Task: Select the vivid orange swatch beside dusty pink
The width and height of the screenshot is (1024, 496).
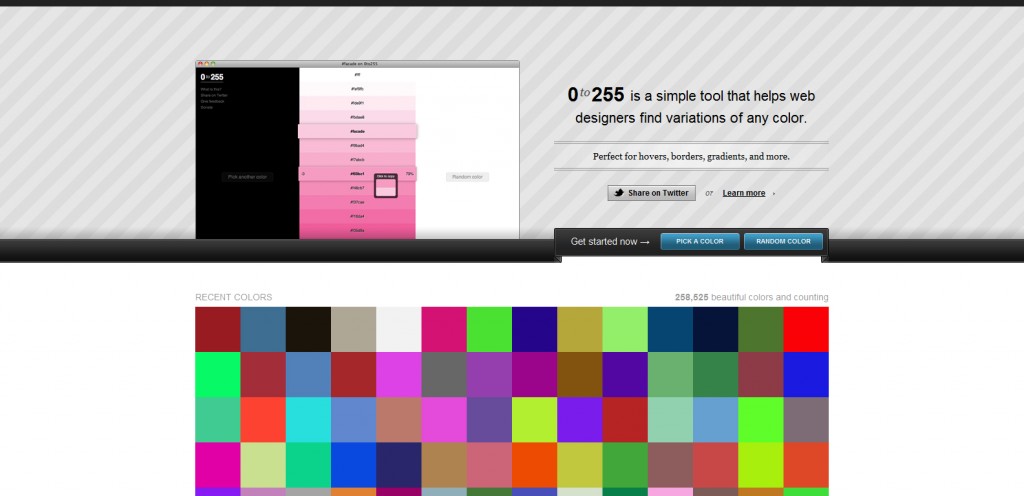Action: point(534,465)
